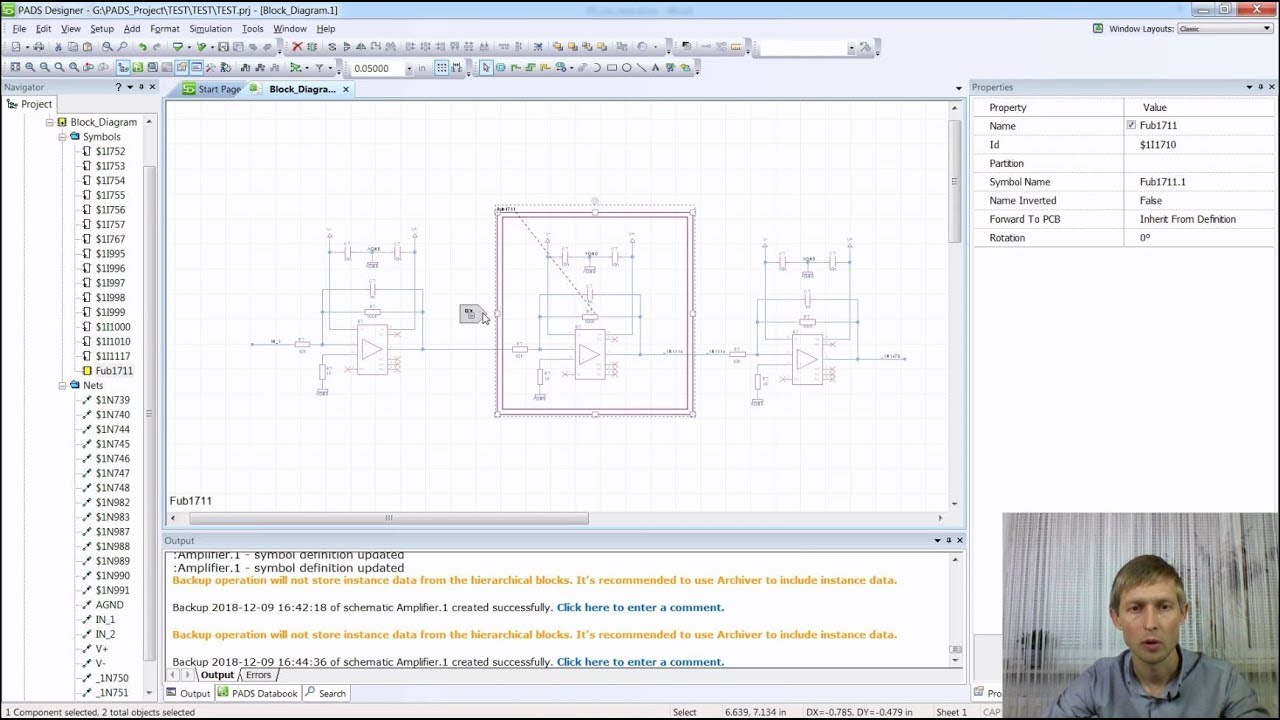The image size is (1280, 720).
Task: Open the Properties panel options arrow
Action: click(x=1249, y=87)
